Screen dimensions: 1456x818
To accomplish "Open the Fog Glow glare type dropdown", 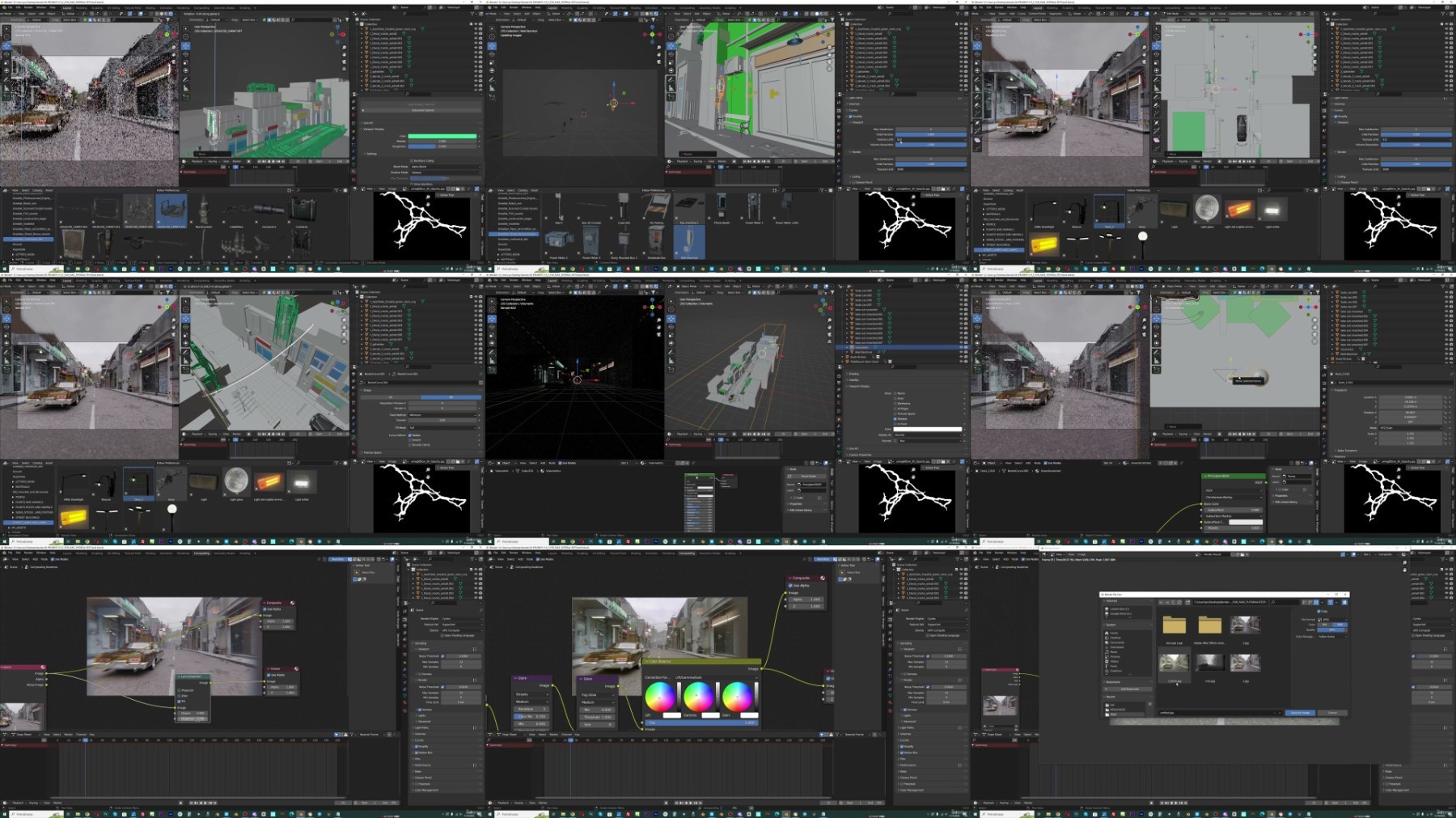I will click(x=598, y=695).
